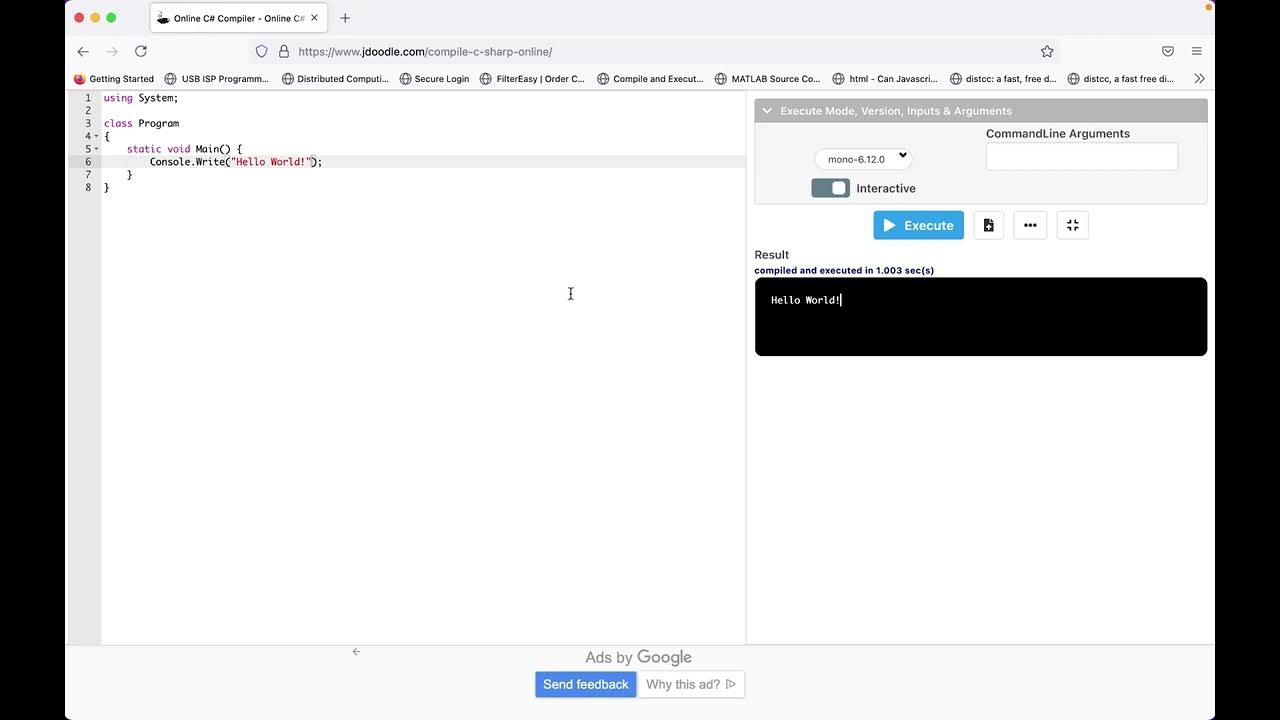Open the Getting Started bookmark
This screenshot has height=720, width=1280.
[x=114, y=79]
